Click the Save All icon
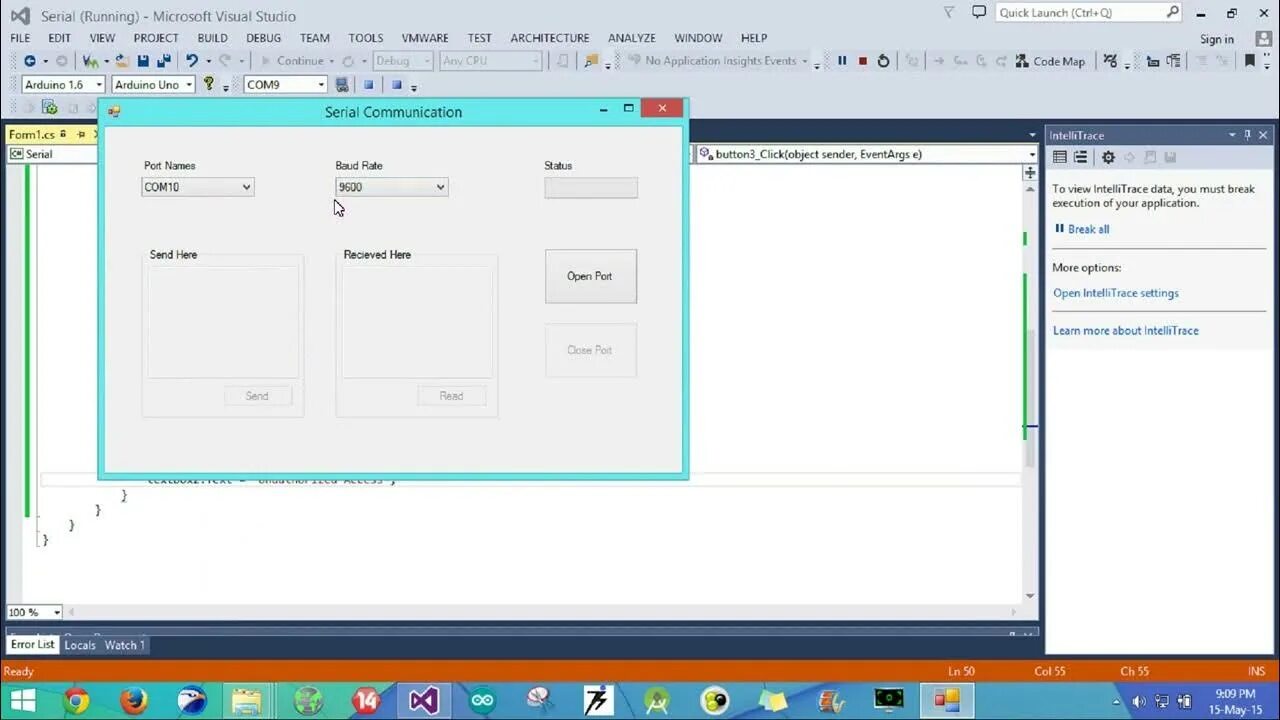The height and width of the screenshot is (720, 1280). pyautogui.click(x=163, y=61)
